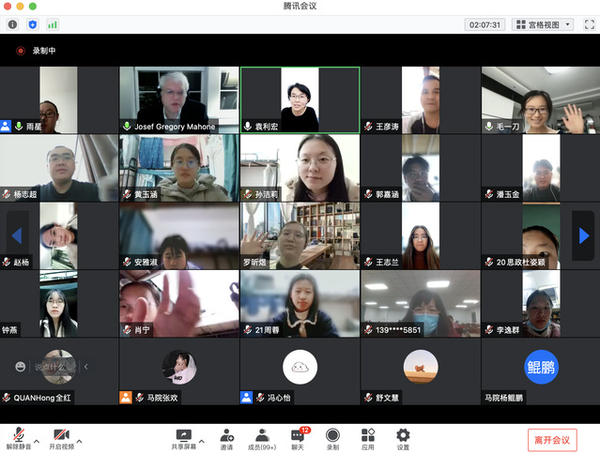600x453 pixels.
Task: Check the green network signal icon
Action: 52,23
